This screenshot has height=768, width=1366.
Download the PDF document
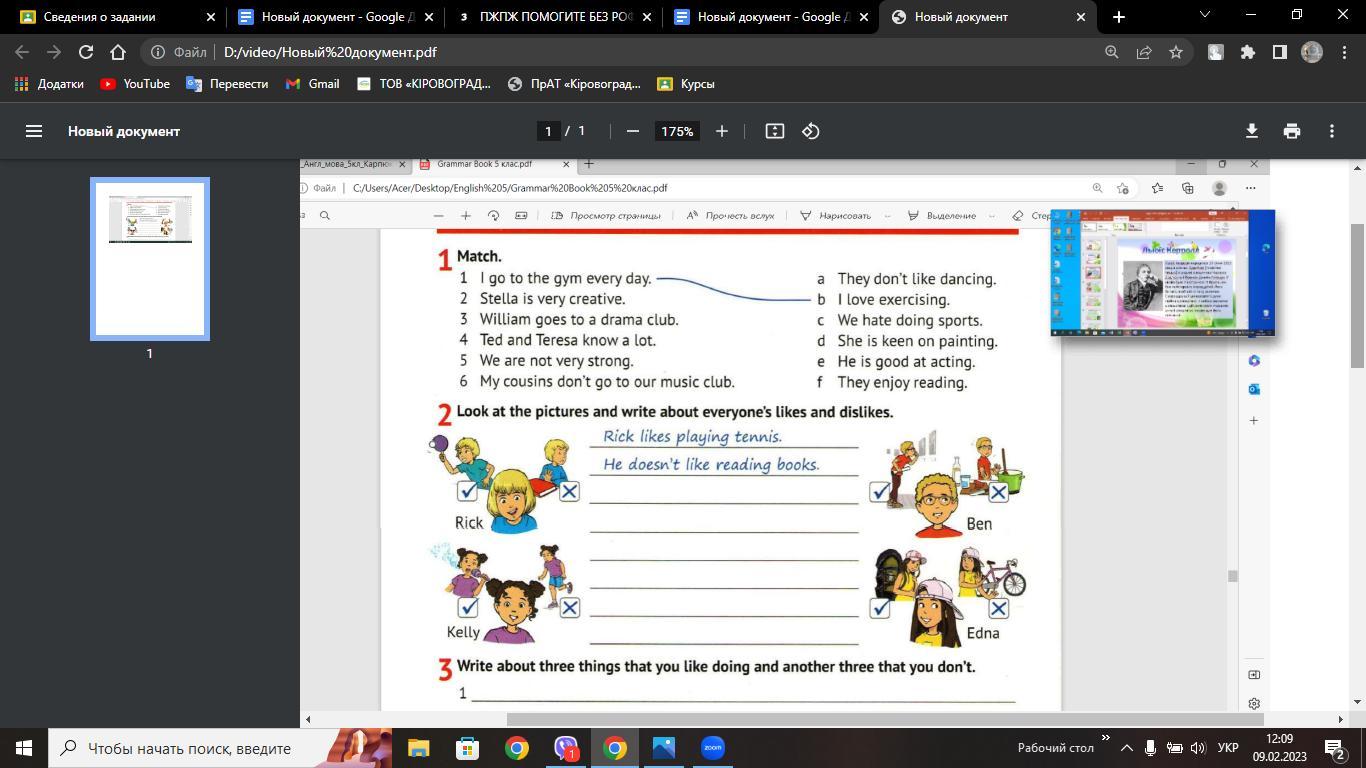tap(1251, 131)
